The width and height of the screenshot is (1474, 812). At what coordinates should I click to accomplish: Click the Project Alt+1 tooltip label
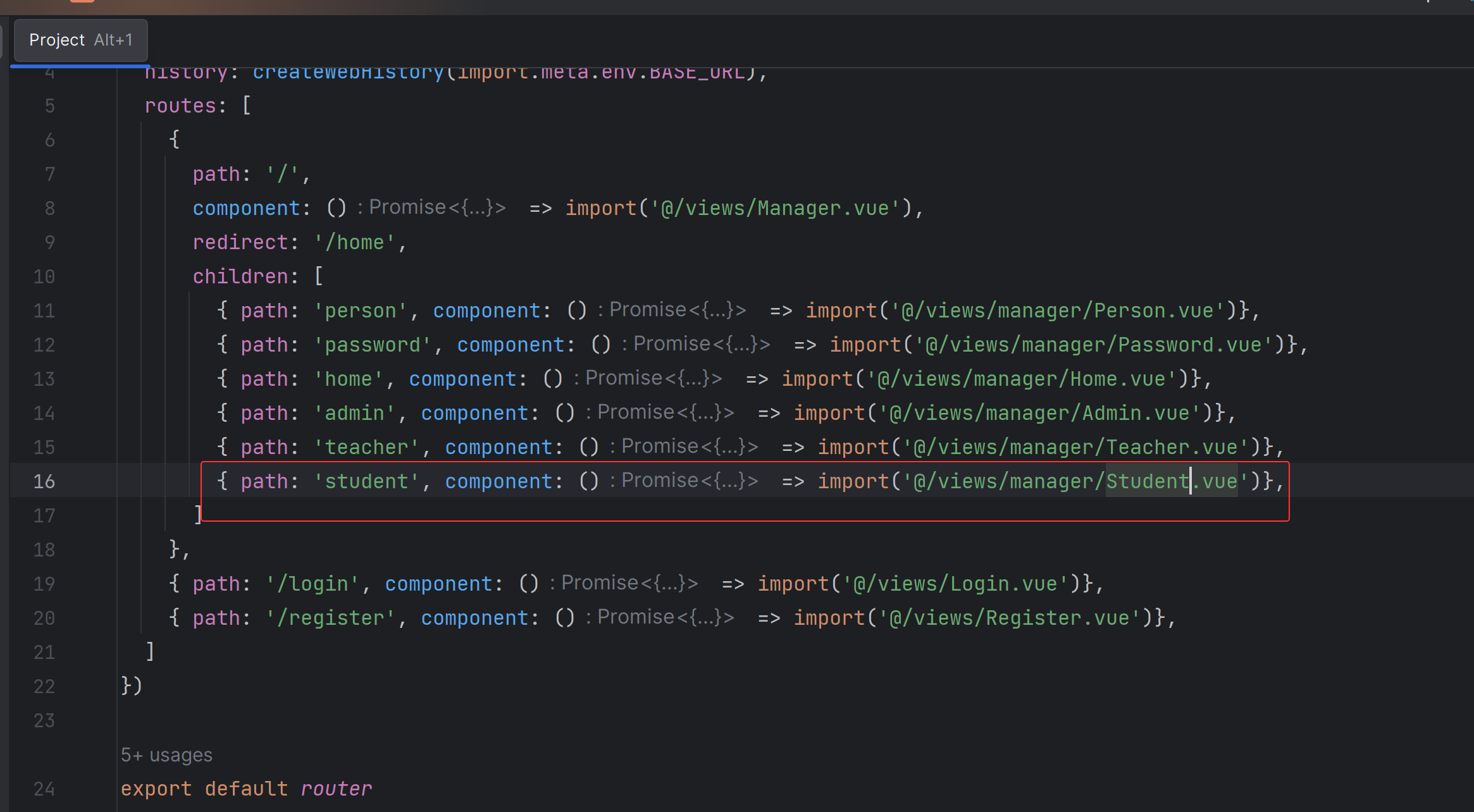coord(81,40)
